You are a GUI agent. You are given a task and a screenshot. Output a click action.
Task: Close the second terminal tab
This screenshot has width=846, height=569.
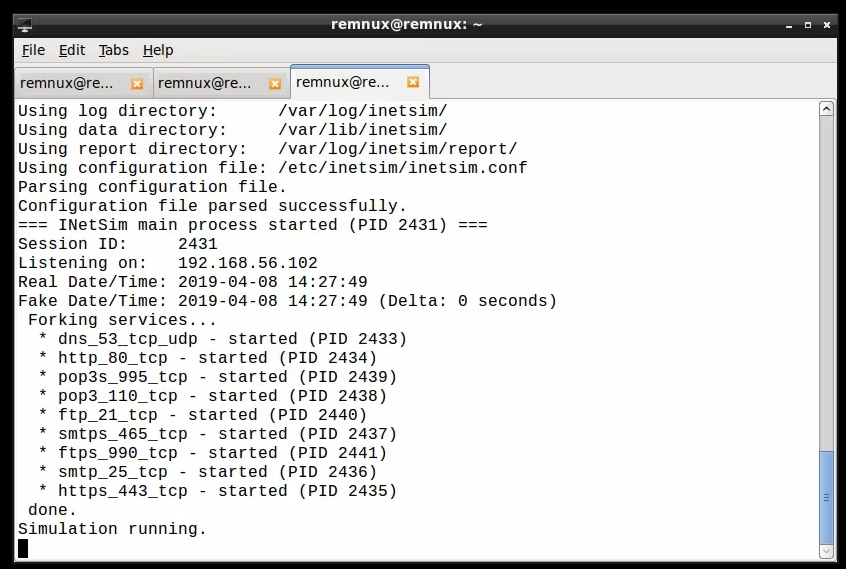(275, 83)
